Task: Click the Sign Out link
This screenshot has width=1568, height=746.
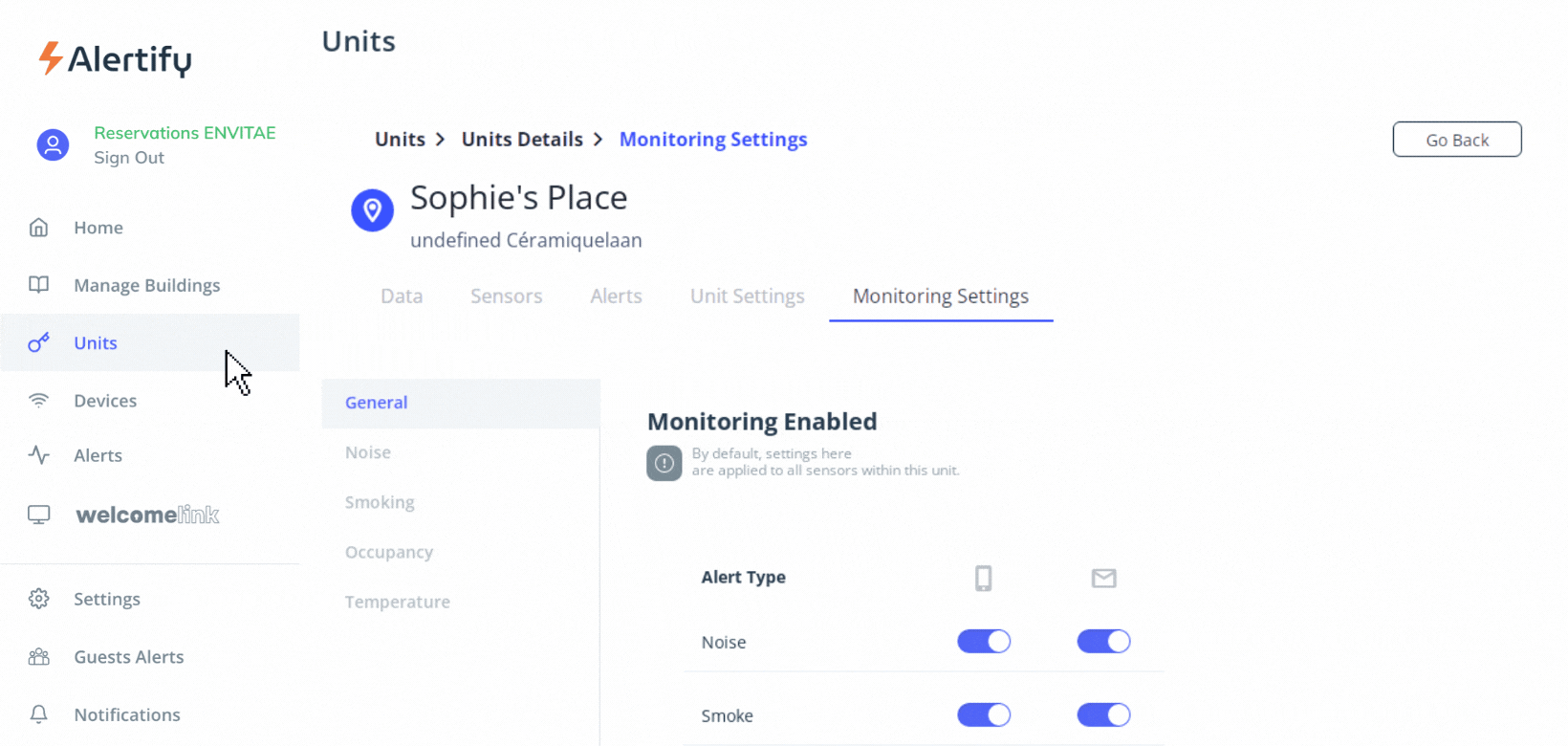Action: (x=129, y=158)
